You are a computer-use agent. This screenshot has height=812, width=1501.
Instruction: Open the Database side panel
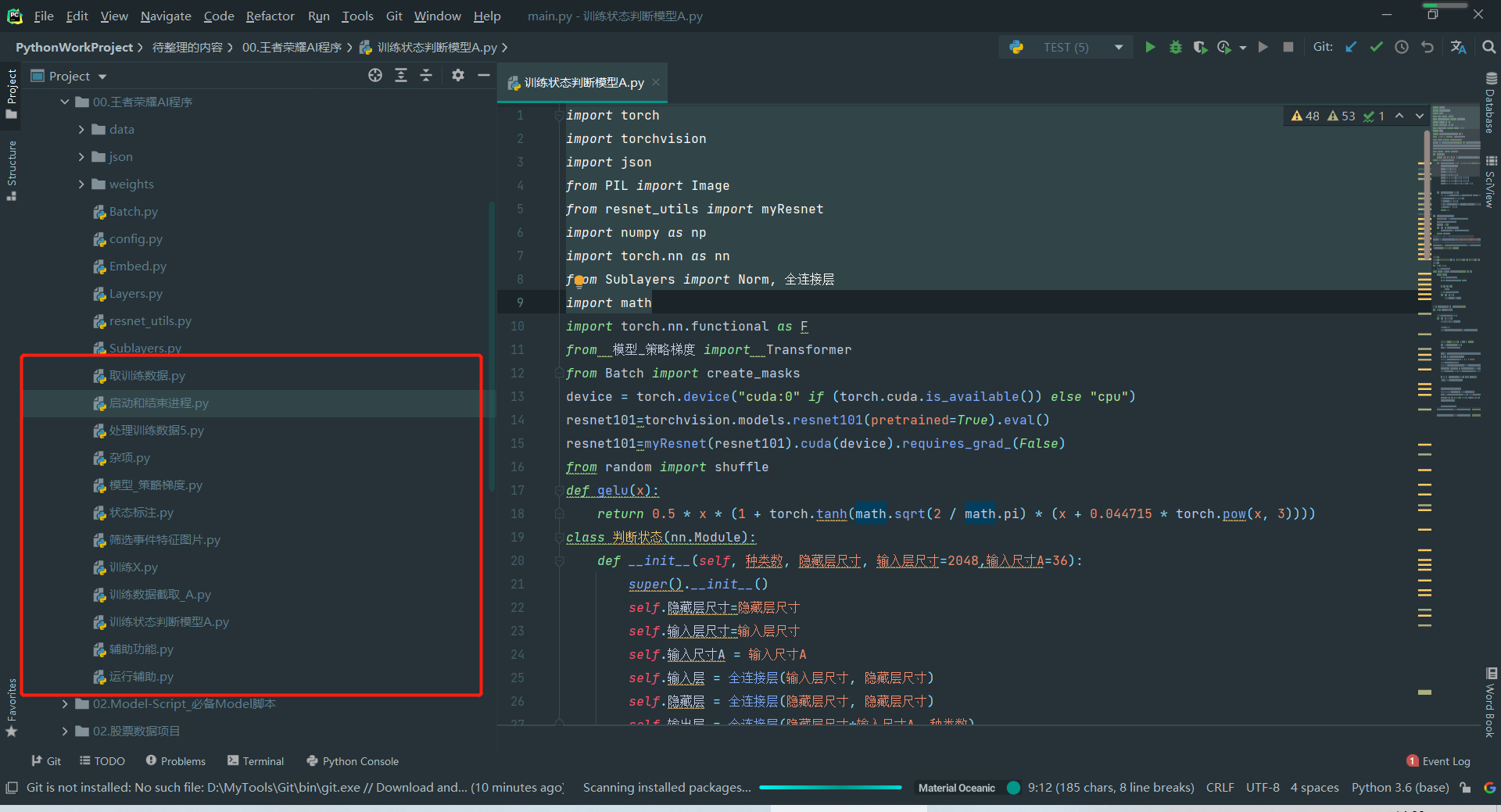click(x=1491, y=102)
